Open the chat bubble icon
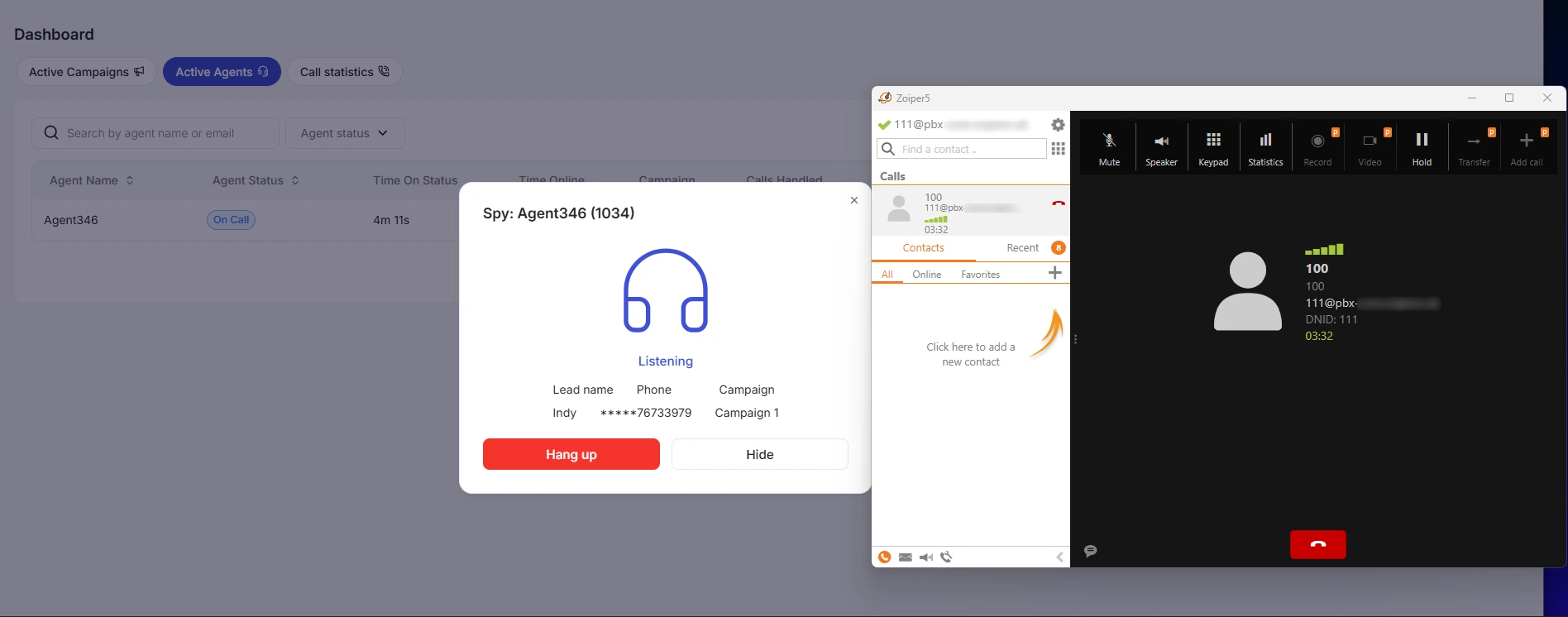The width and height of the screenshot is (1568, 617). pyautogui.click(x=1090, y=551)
